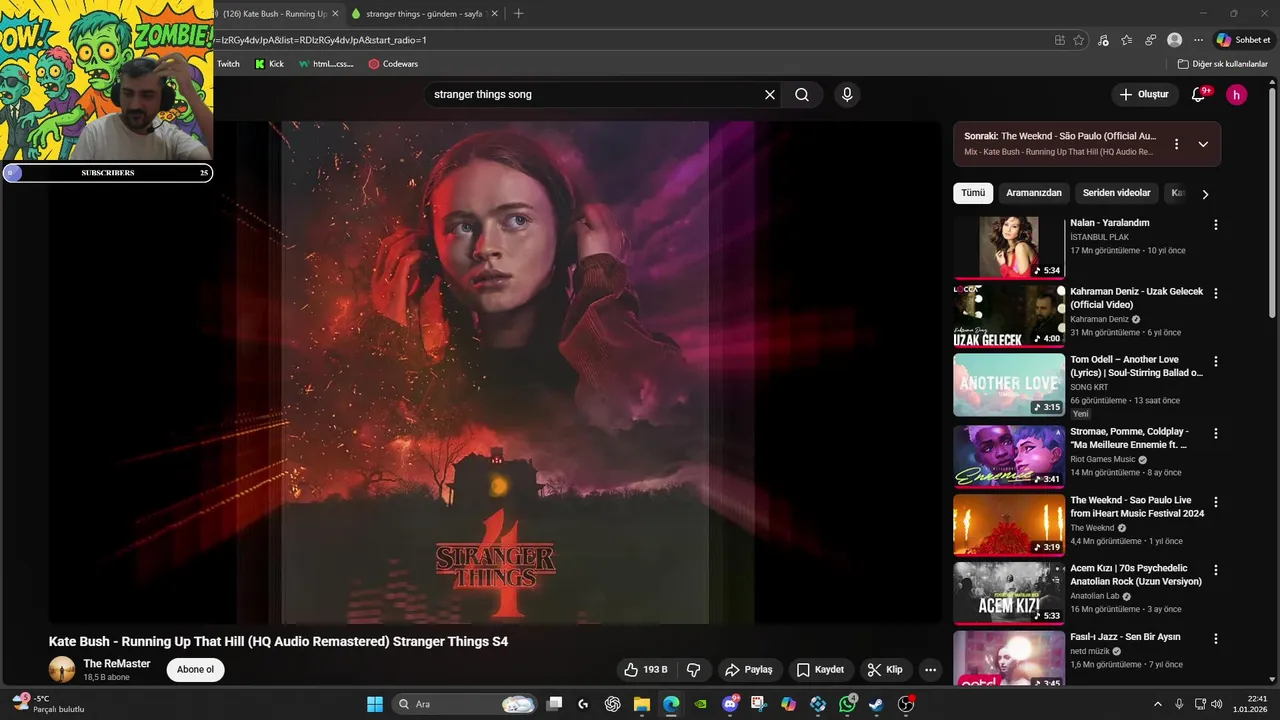Screen dimensions: 1280x720
Task: Open options for Fasıl-ı Jazz video
Action: tap(1216, 638)
